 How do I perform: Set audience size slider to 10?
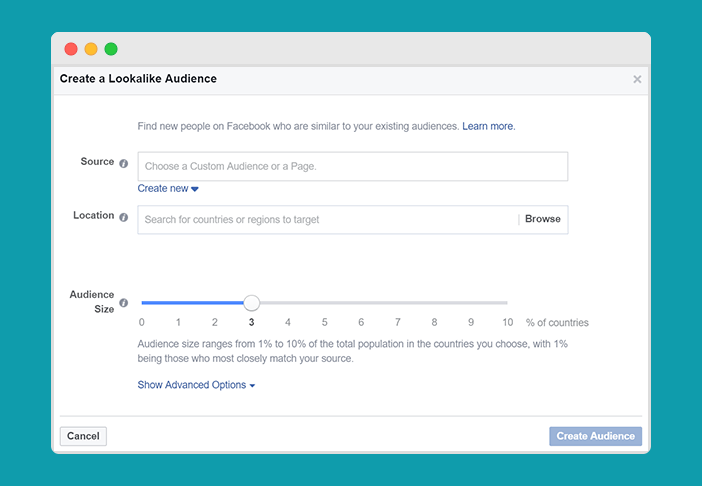tap(507, 303)
